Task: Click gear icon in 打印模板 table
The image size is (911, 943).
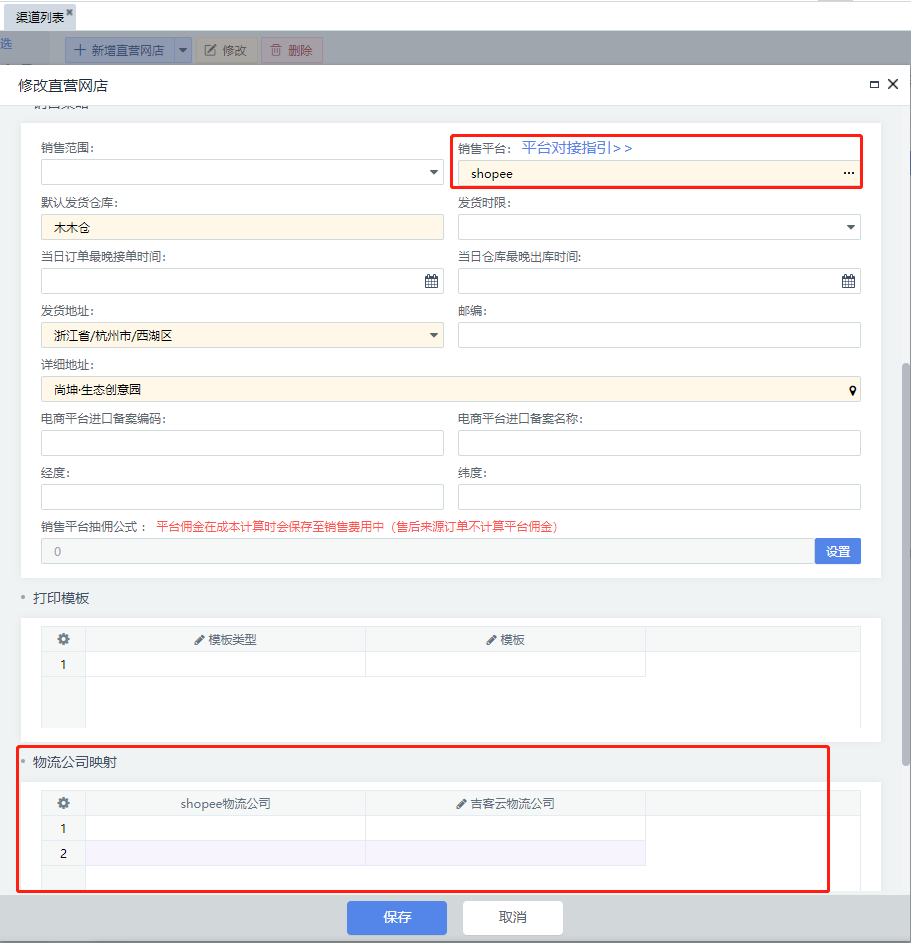Action: 63,640
